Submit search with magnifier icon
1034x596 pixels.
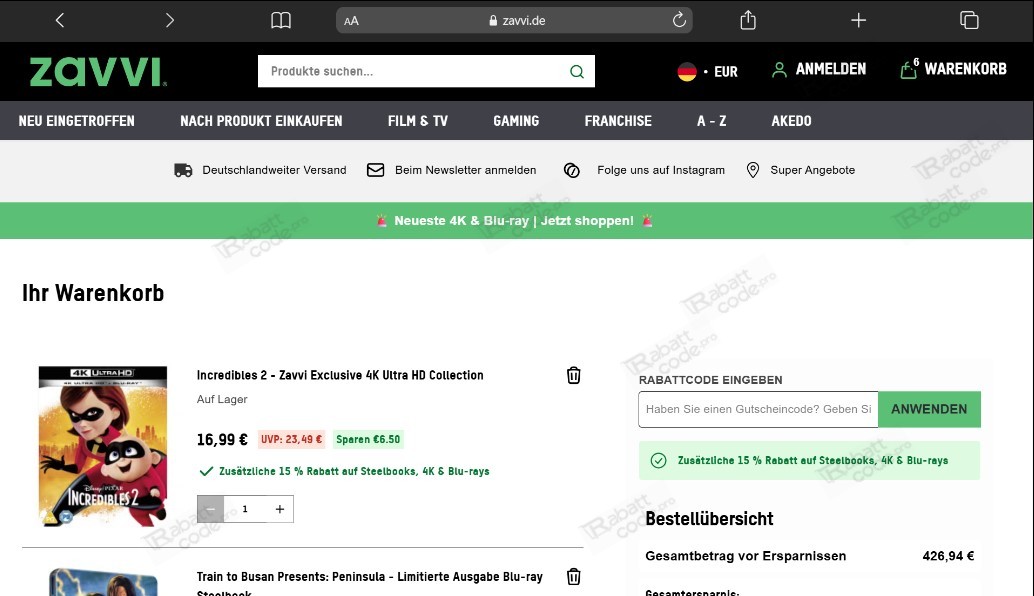click(577, 71)
